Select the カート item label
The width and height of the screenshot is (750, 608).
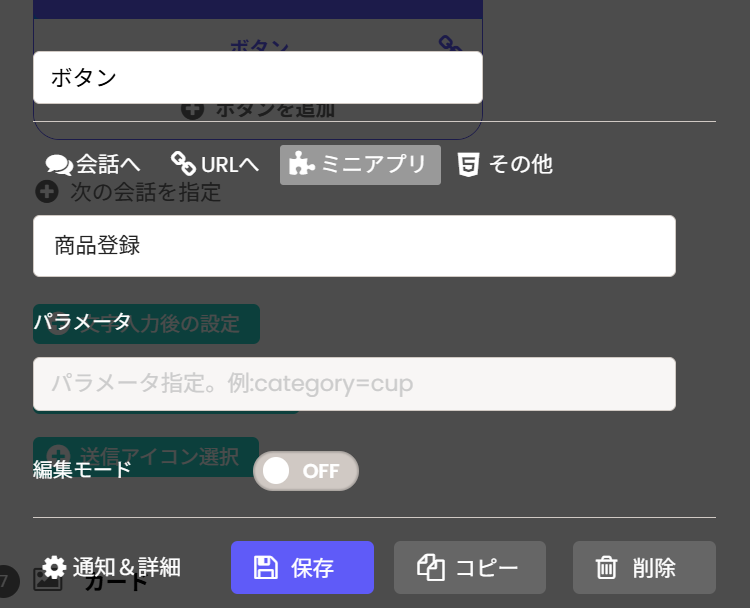tap(116, 582)
